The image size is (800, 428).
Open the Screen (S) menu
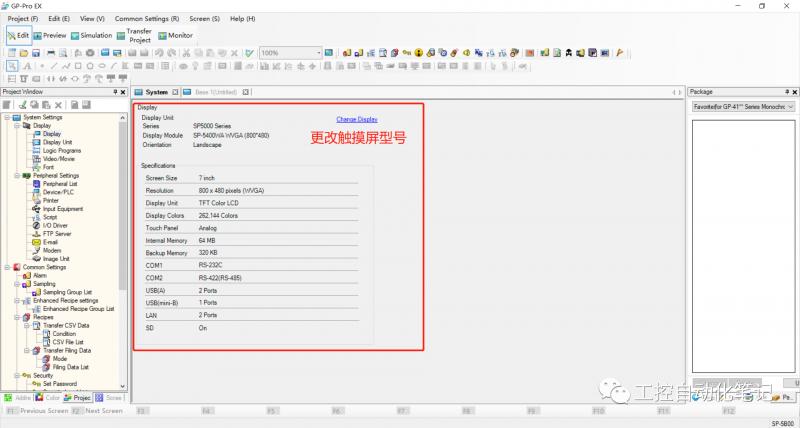(205, 18)
